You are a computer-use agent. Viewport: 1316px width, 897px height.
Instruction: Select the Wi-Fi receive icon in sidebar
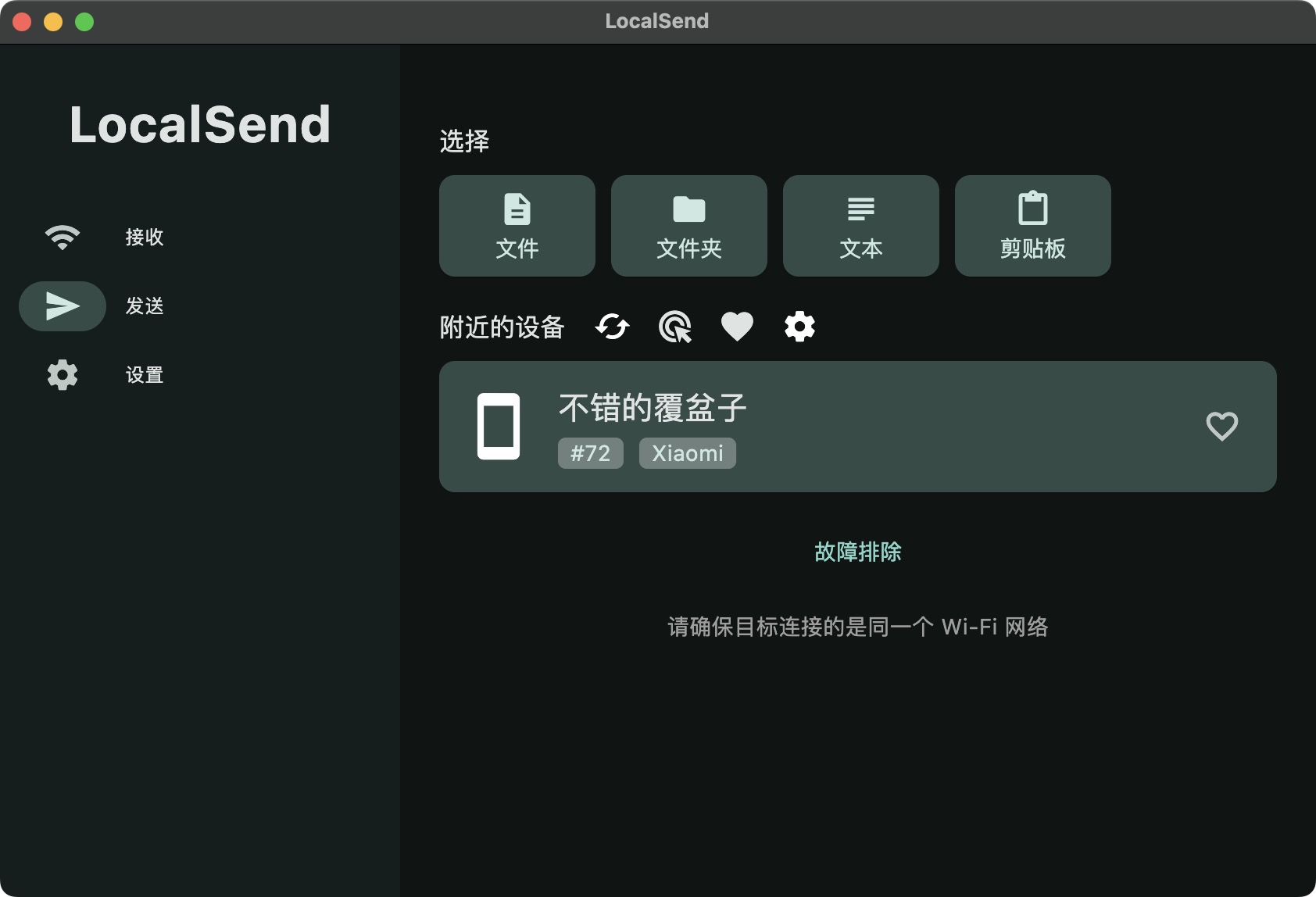click(62, 237)
